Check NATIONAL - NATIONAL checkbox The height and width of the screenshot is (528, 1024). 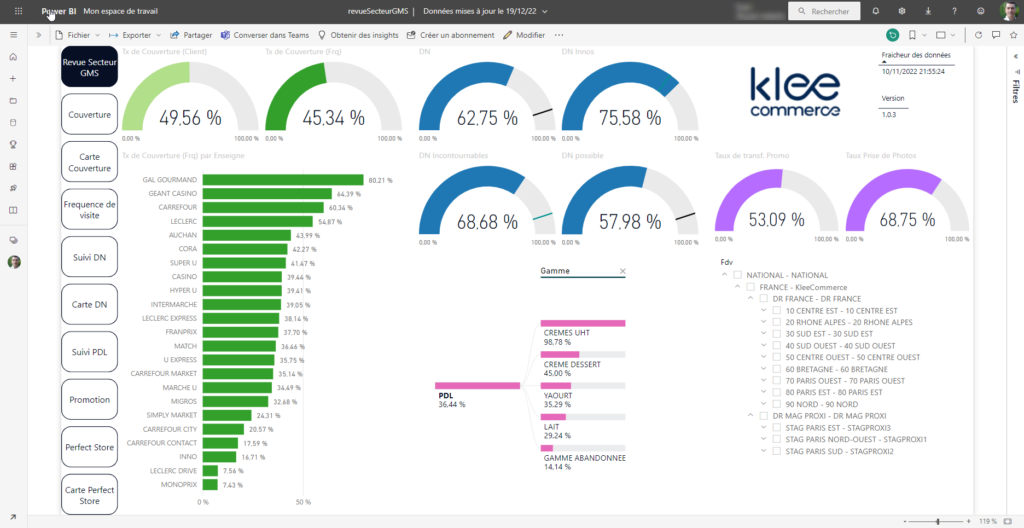[x=738, y=275]
